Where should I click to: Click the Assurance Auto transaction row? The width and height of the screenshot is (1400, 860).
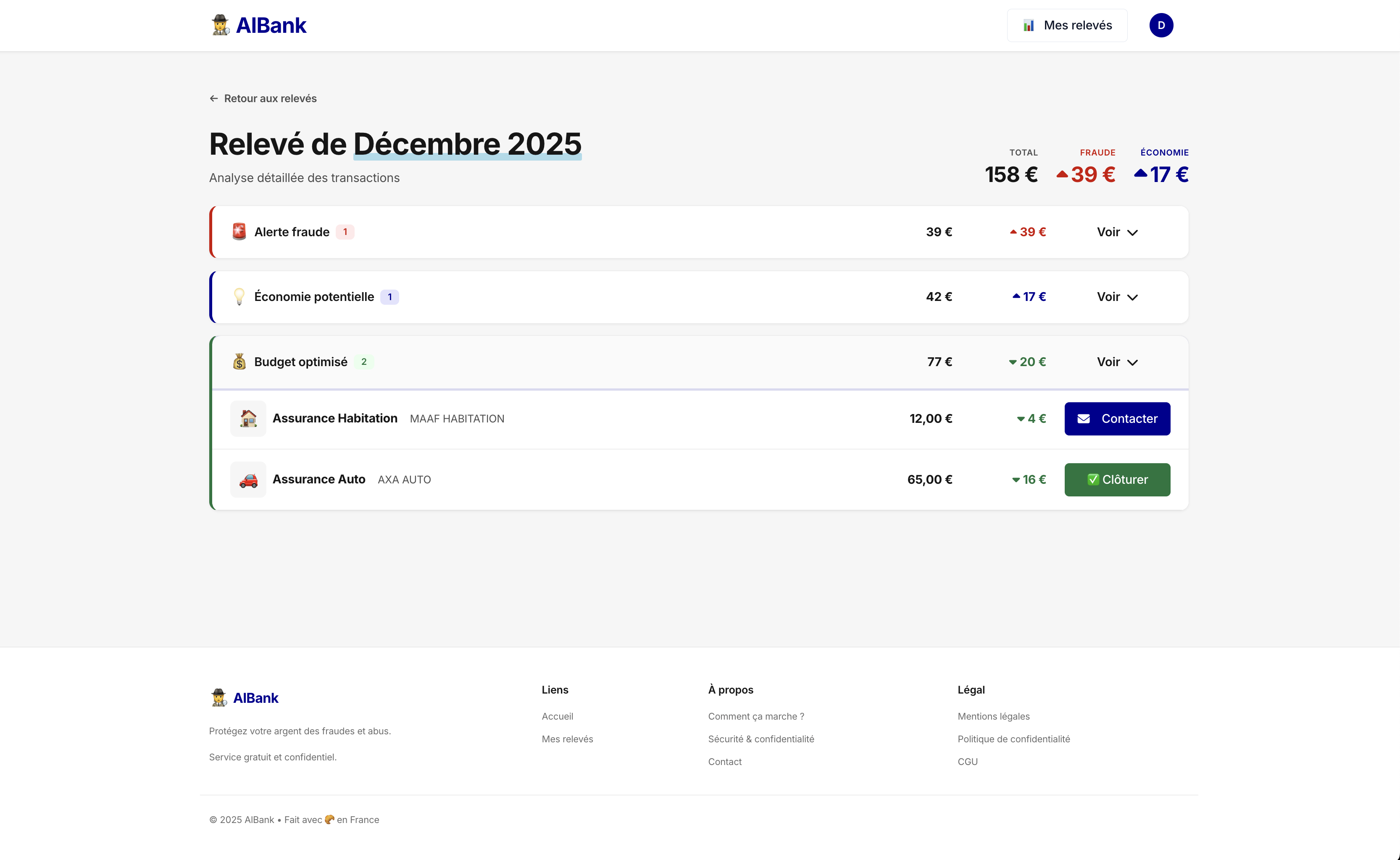(x=625, y=480)
